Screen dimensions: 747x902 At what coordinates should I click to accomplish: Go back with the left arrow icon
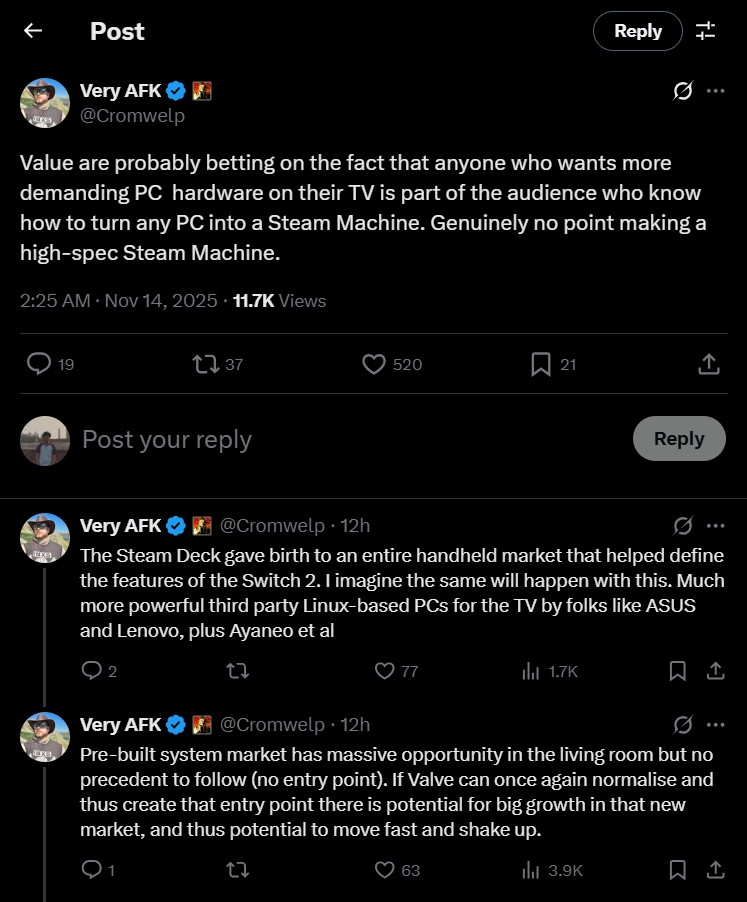[x=33, y=31]
